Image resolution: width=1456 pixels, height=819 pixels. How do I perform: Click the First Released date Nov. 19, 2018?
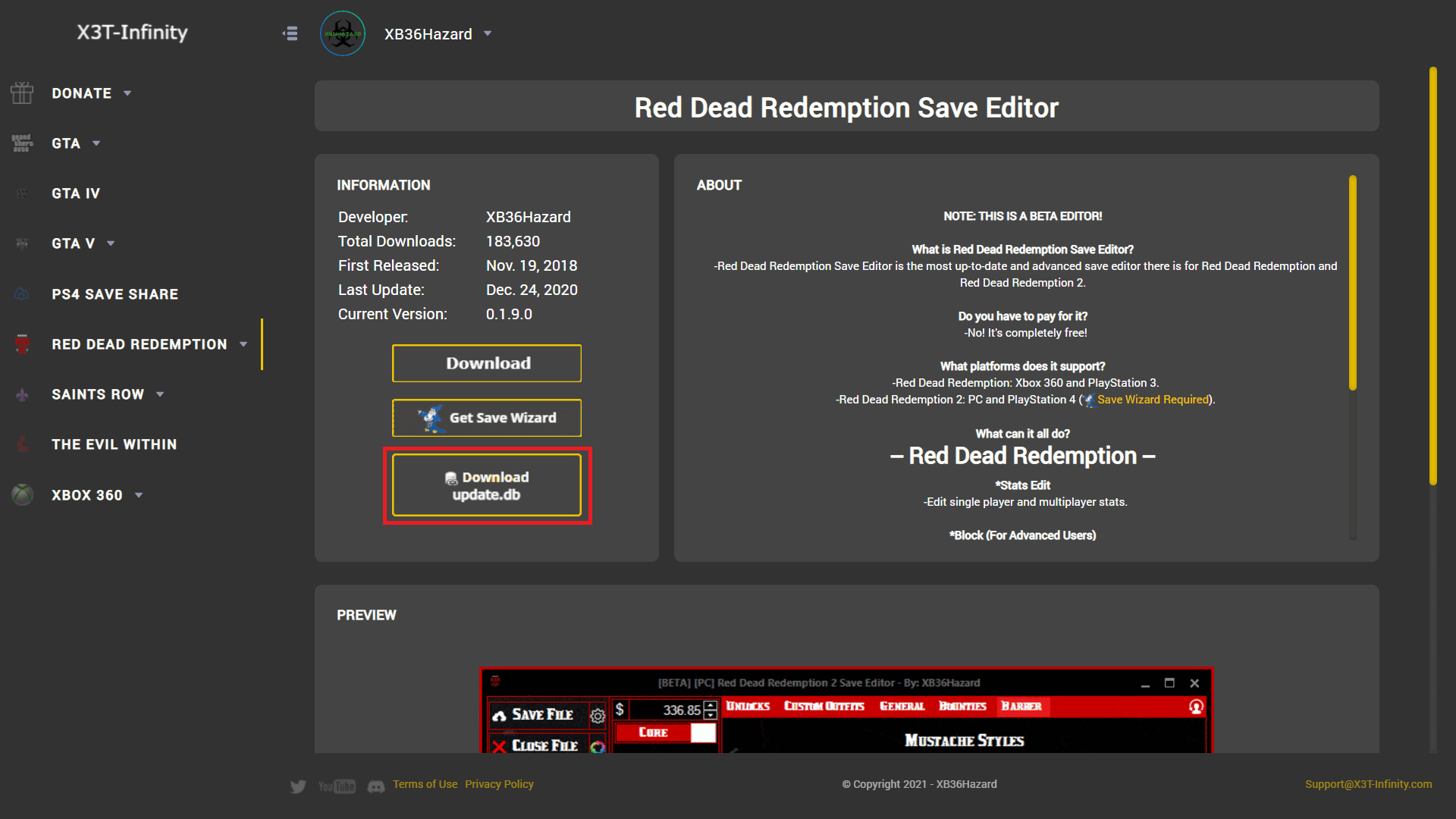(x=532, y=265)
